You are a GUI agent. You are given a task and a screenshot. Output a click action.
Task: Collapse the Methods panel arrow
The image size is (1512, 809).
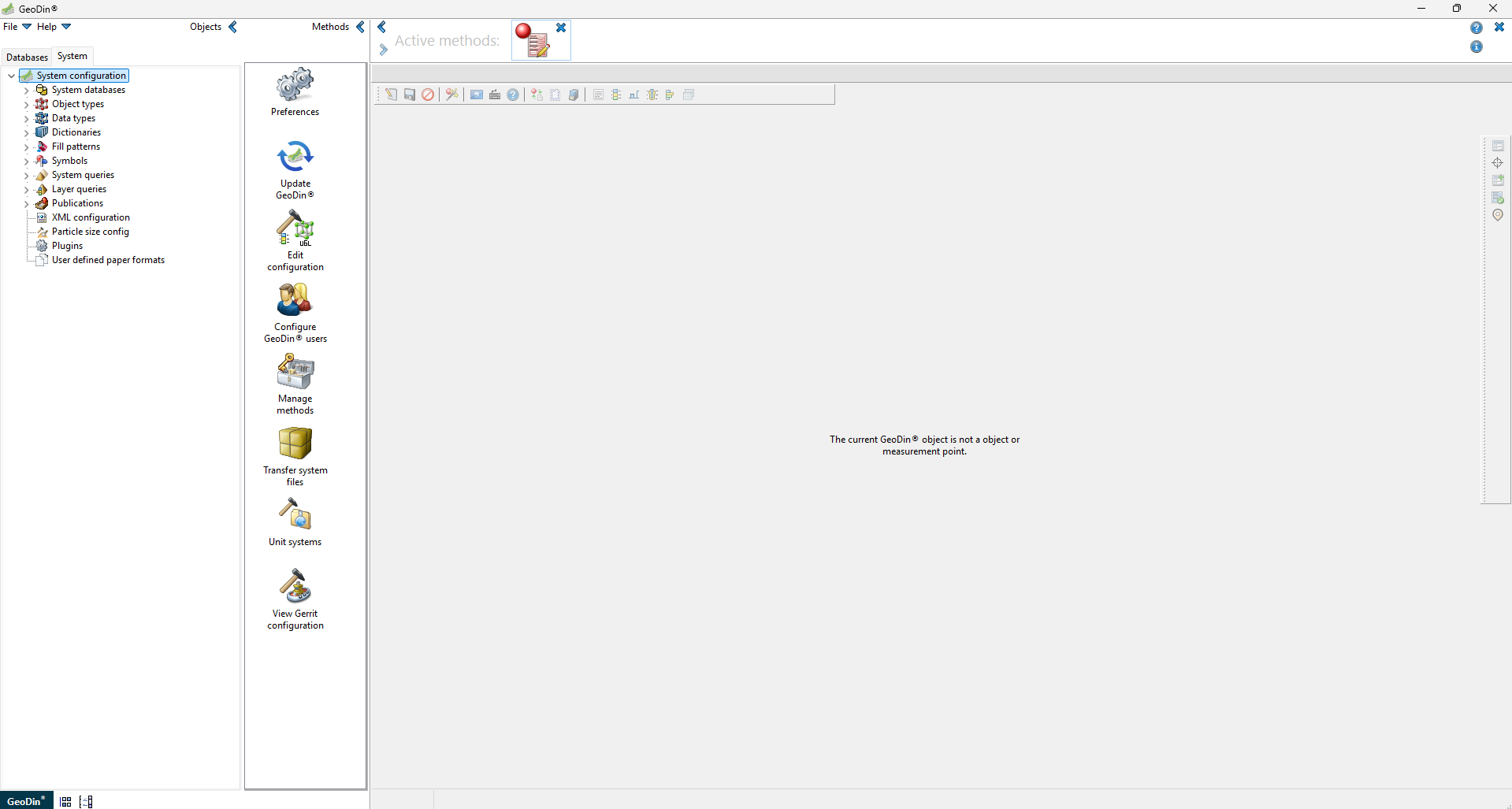tap(360, 27)
